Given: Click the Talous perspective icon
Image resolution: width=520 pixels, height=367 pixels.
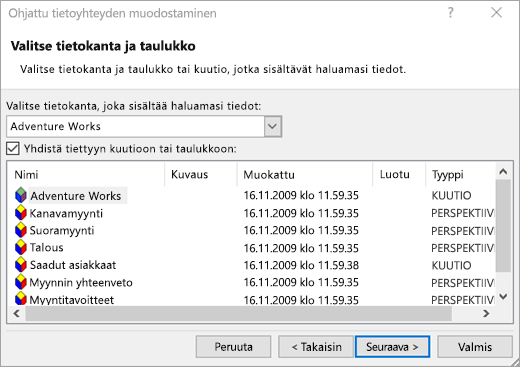Looking at the screenshot, I should click(x=21, y=248).
